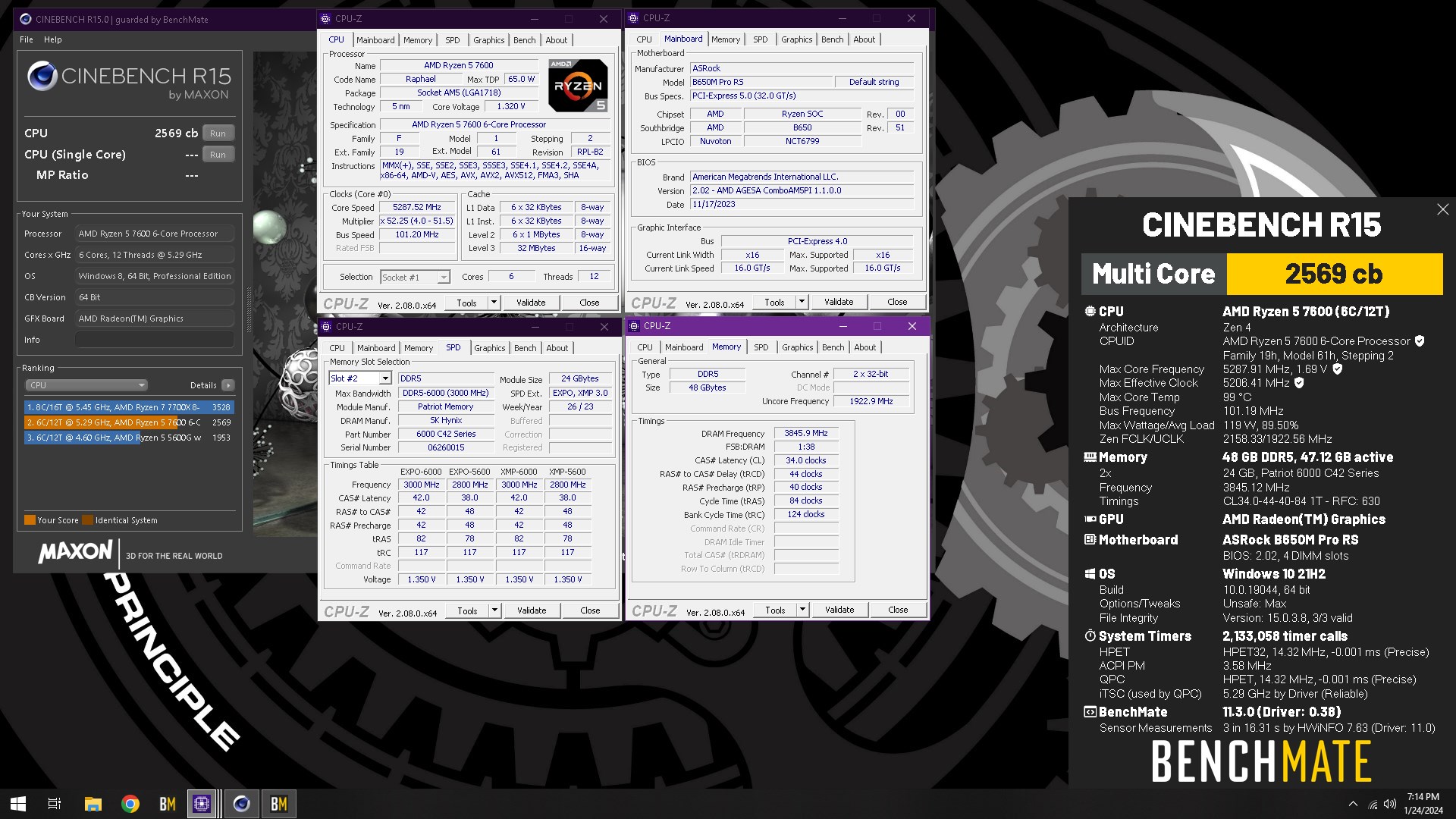Viewport: 1456px width, 819px height.
Task: Open Task View on taskbar
Action: (55, 804)
